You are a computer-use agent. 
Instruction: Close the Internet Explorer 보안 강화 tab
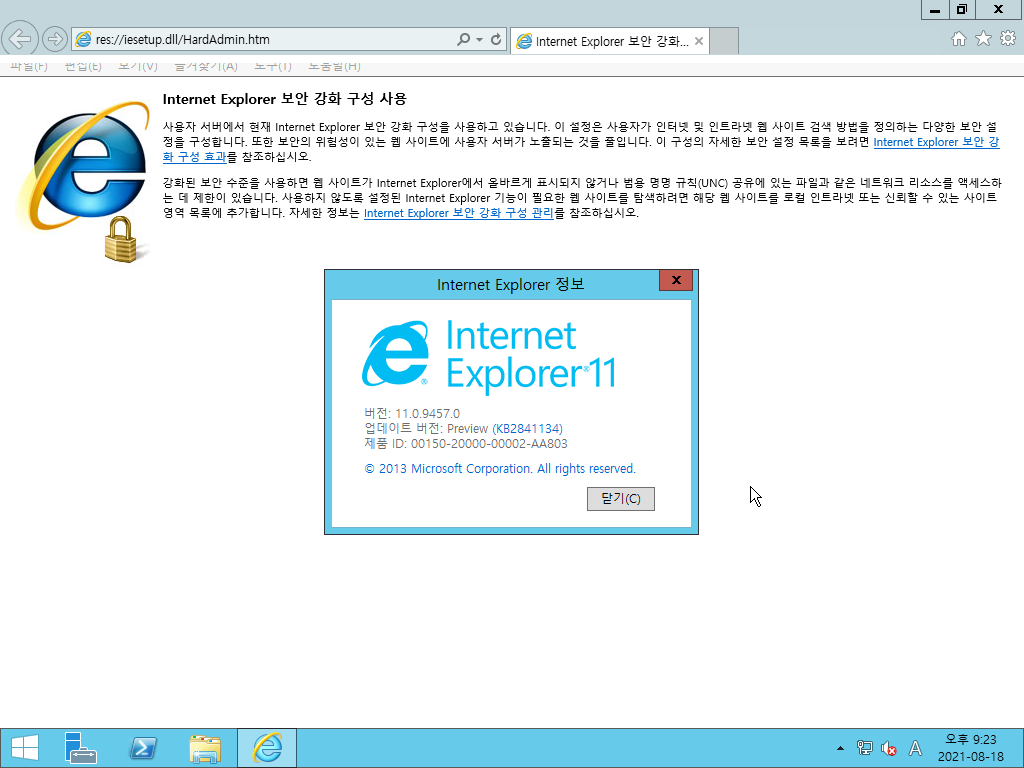(x=699, y=41)
